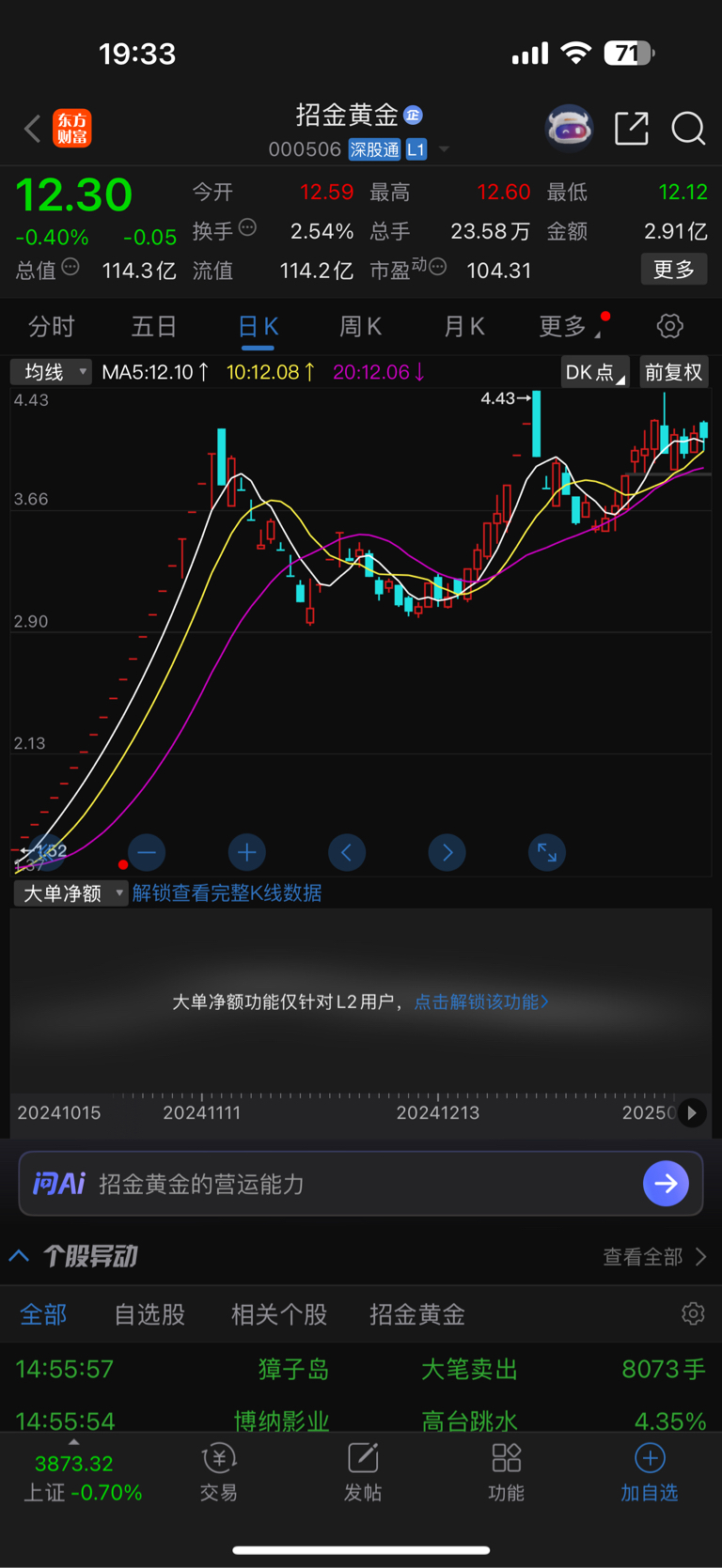Switch to 月K tab
Screen dimensions: 722x1568
[463, 326]
